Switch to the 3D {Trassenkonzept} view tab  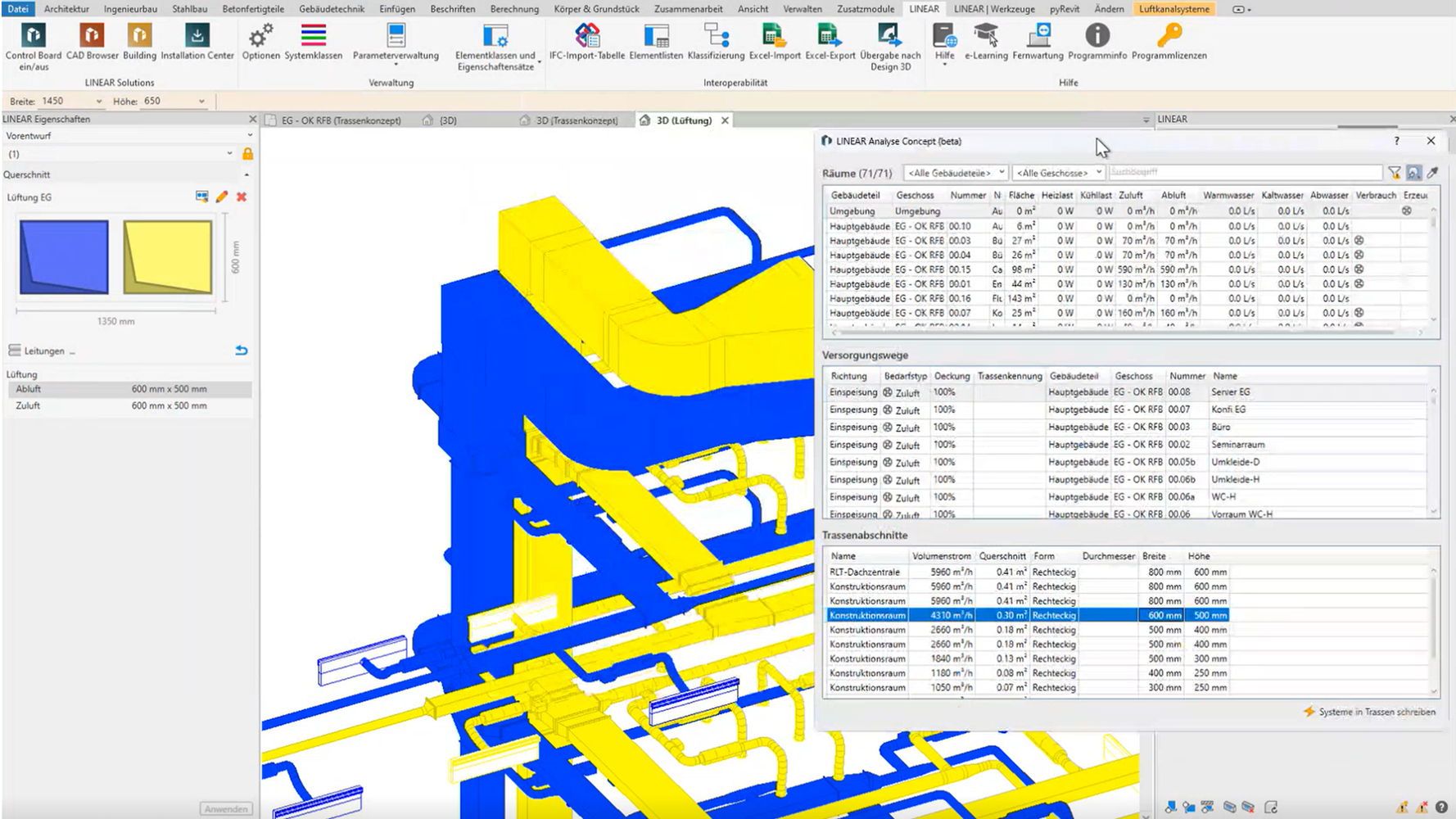576,120
